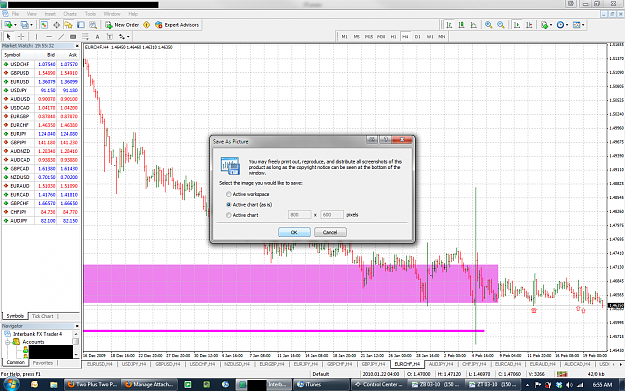
Task: Switch chart to bar chart icon
Action: coord(449,25)
